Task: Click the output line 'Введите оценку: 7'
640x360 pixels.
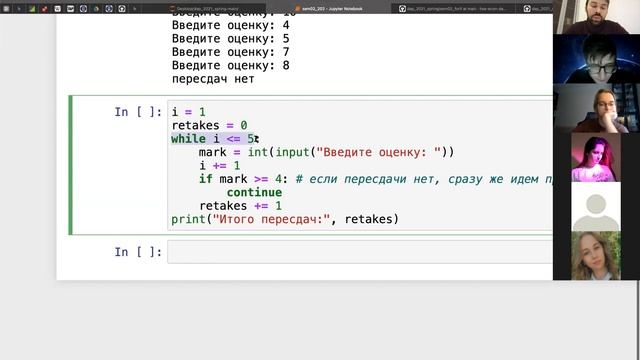Action: [x=231, y=52]
